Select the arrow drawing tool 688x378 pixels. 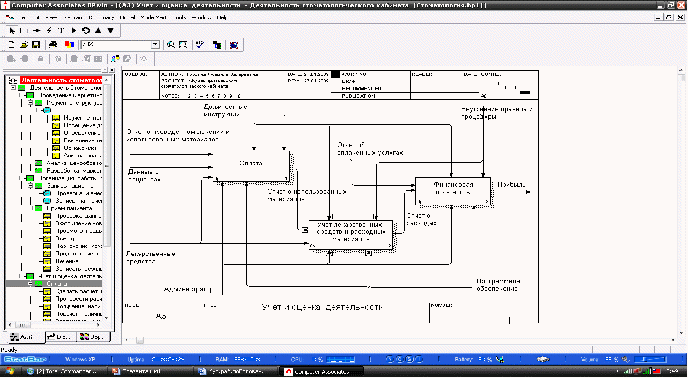point(37,31)
